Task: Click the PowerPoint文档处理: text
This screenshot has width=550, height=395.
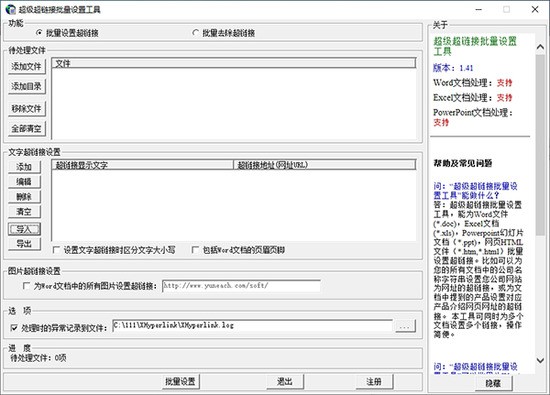Action: (x=473, y=113)
